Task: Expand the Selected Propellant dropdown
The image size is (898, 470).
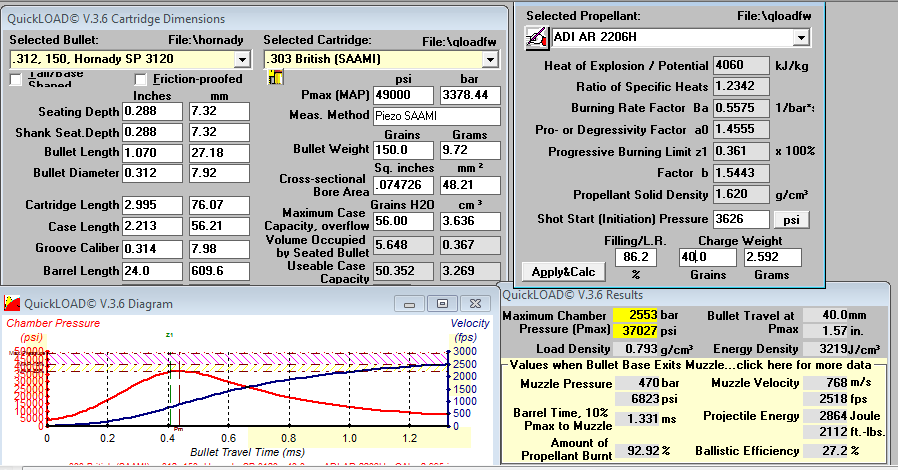Action: click(x=801, y=38)
